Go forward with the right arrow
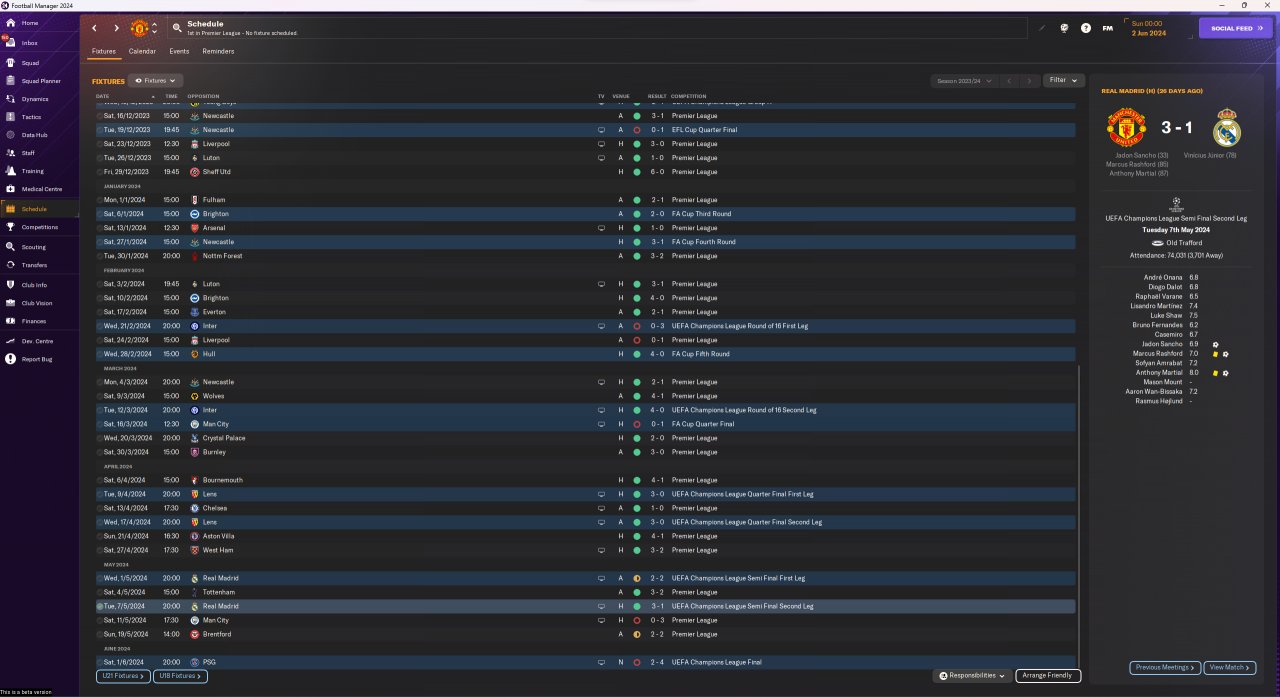The width and height of the screenshot is (1280, 697). [x=116, y=28]
